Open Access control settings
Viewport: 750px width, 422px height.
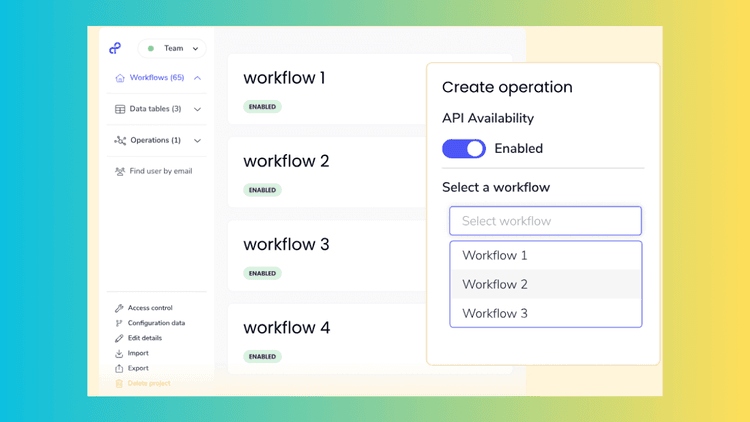[150, 308]
